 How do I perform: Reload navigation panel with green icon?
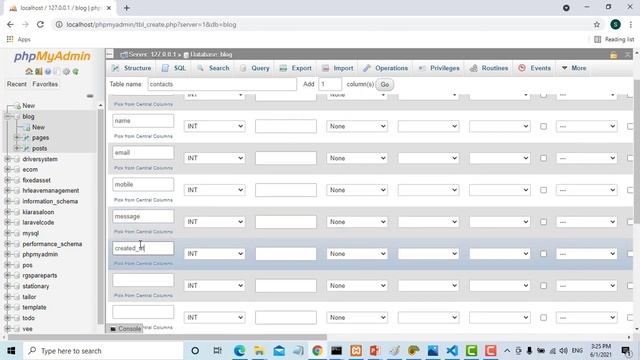coord(76,71)
